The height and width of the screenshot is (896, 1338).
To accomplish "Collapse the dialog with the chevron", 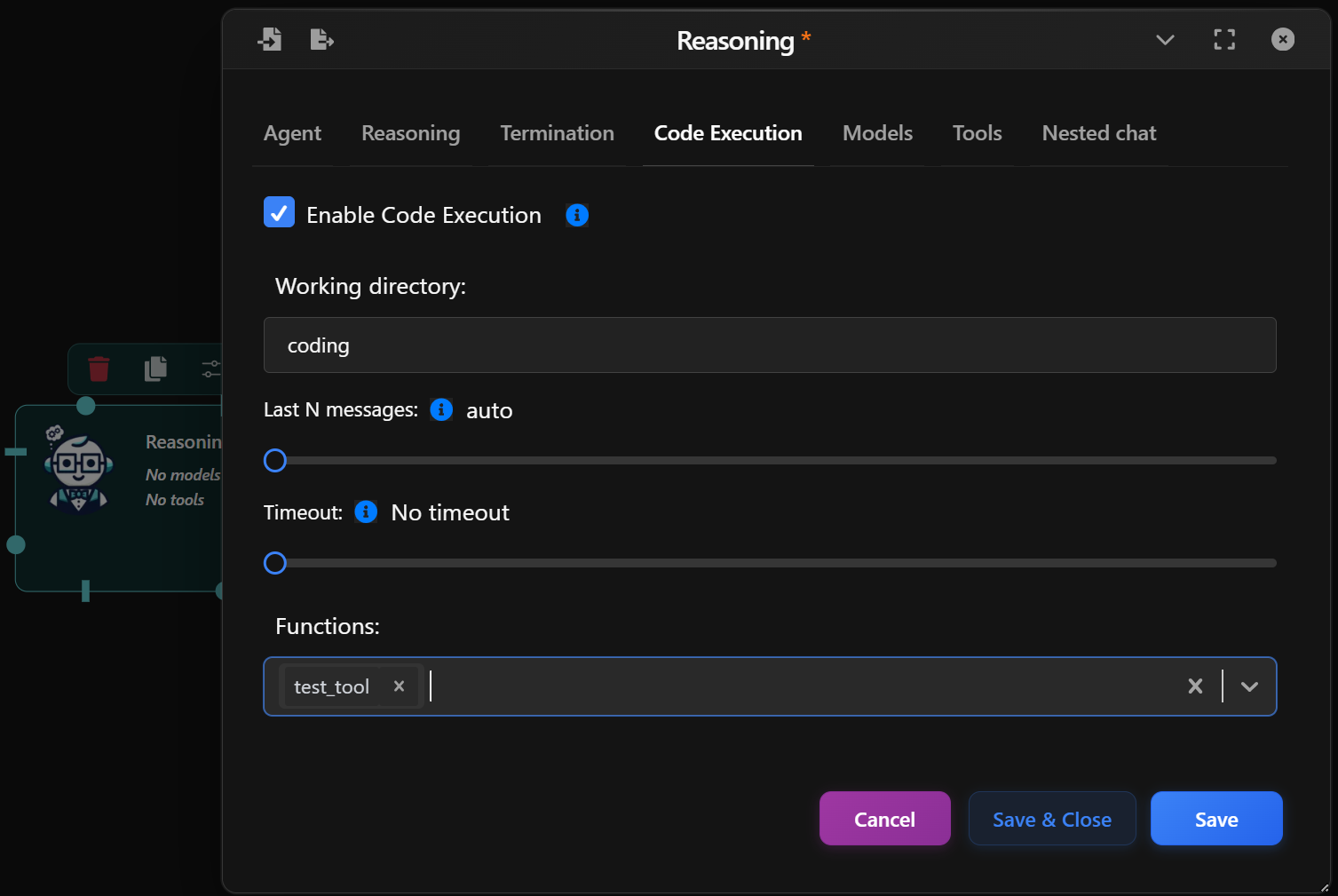I will pos(1165,39).
